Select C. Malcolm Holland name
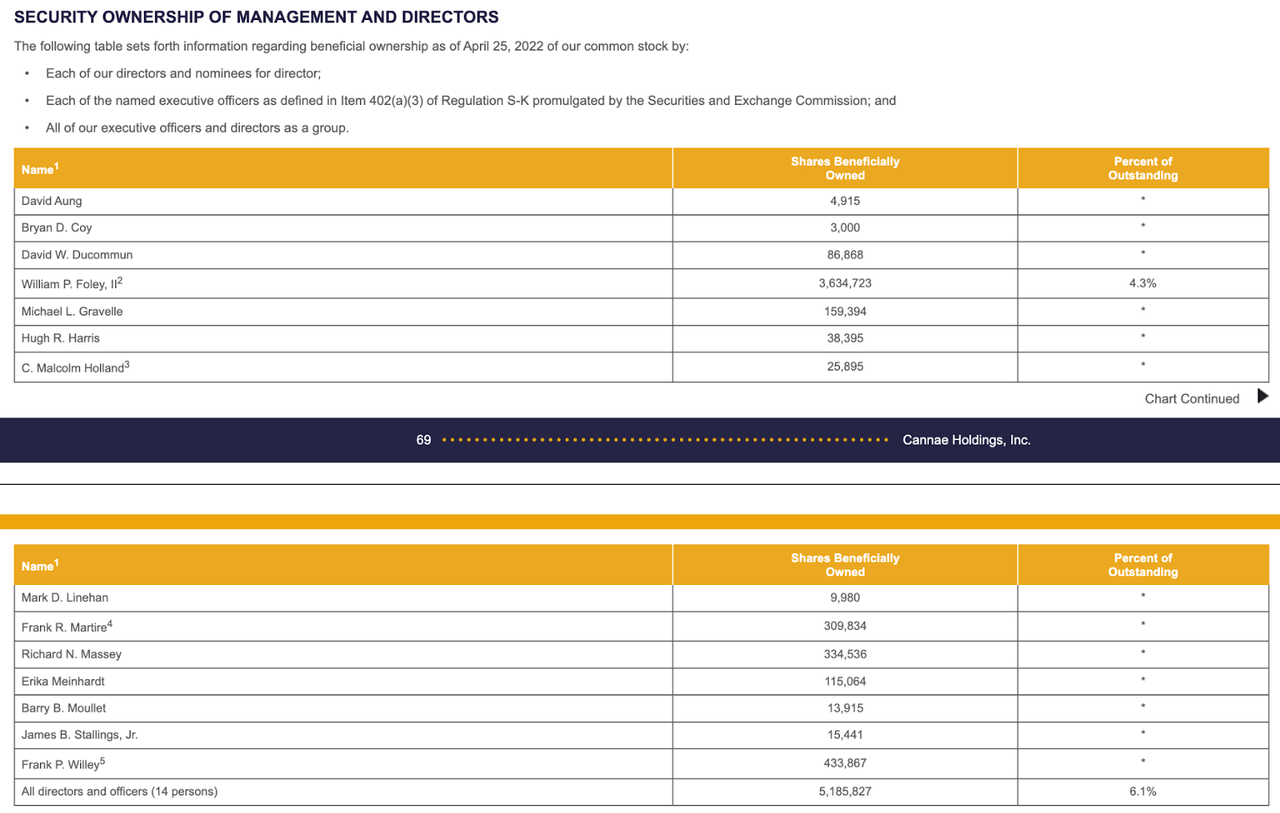Screen dimensions: 1280x813 point(76,367)
